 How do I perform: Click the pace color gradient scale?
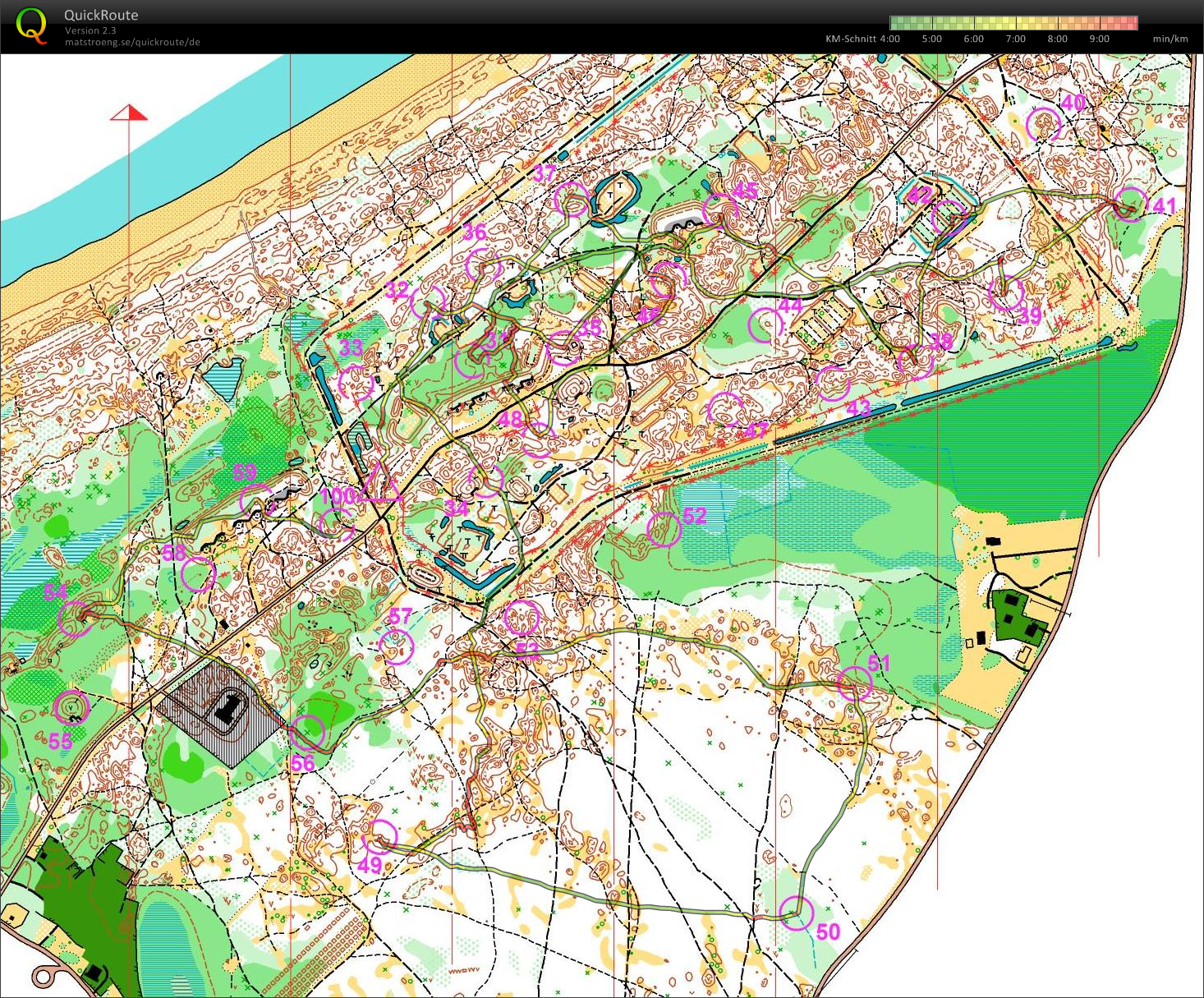(1013, 23)
